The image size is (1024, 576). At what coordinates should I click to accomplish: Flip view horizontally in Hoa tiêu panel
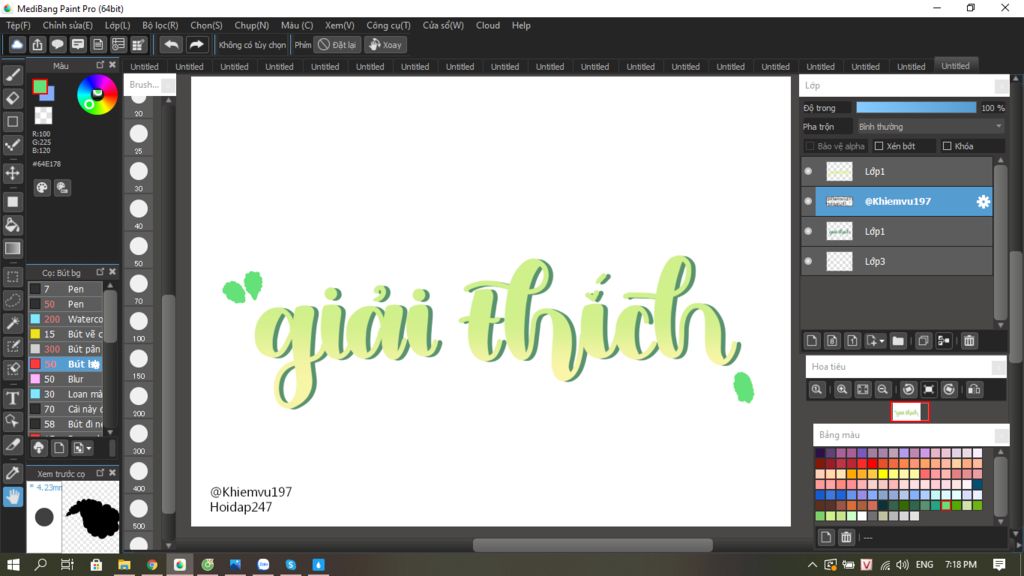tap(974, 390)
